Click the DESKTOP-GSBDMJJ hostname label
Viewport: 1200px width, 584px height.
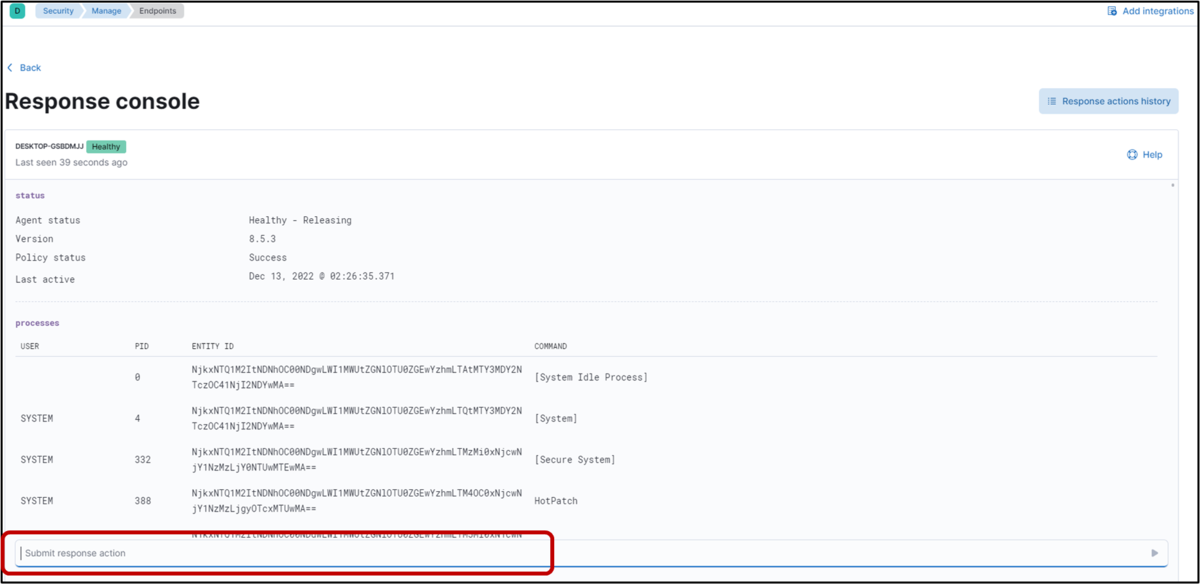click(x=48, y=146)
